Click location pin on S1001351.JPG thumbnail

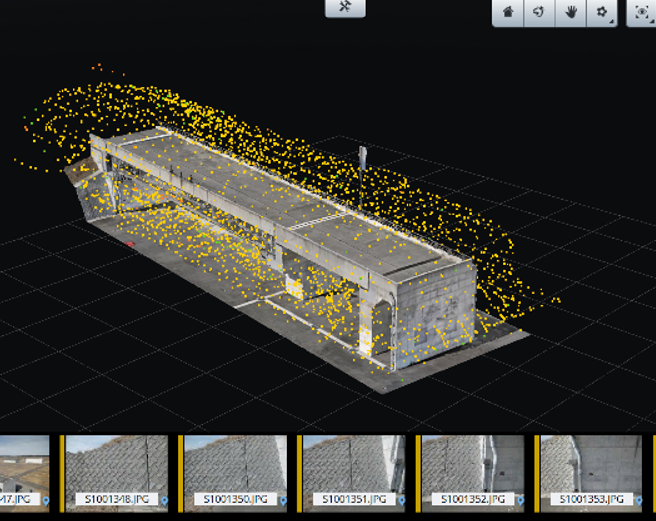(402, 500)
